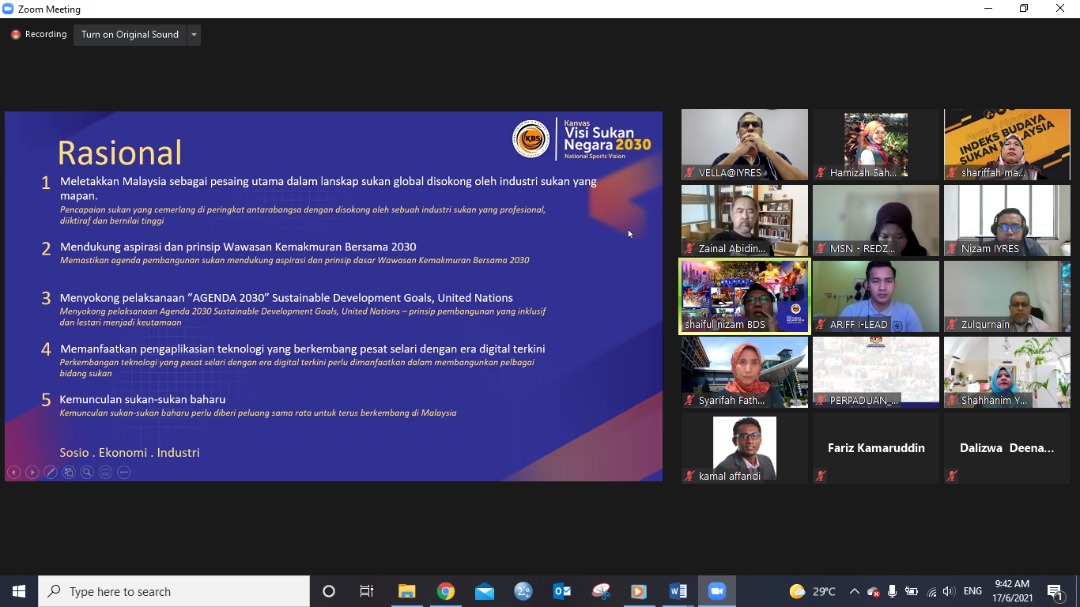Open the ENG language input selector
This screenshot has height=607, width=1080.
coord(972,591)
